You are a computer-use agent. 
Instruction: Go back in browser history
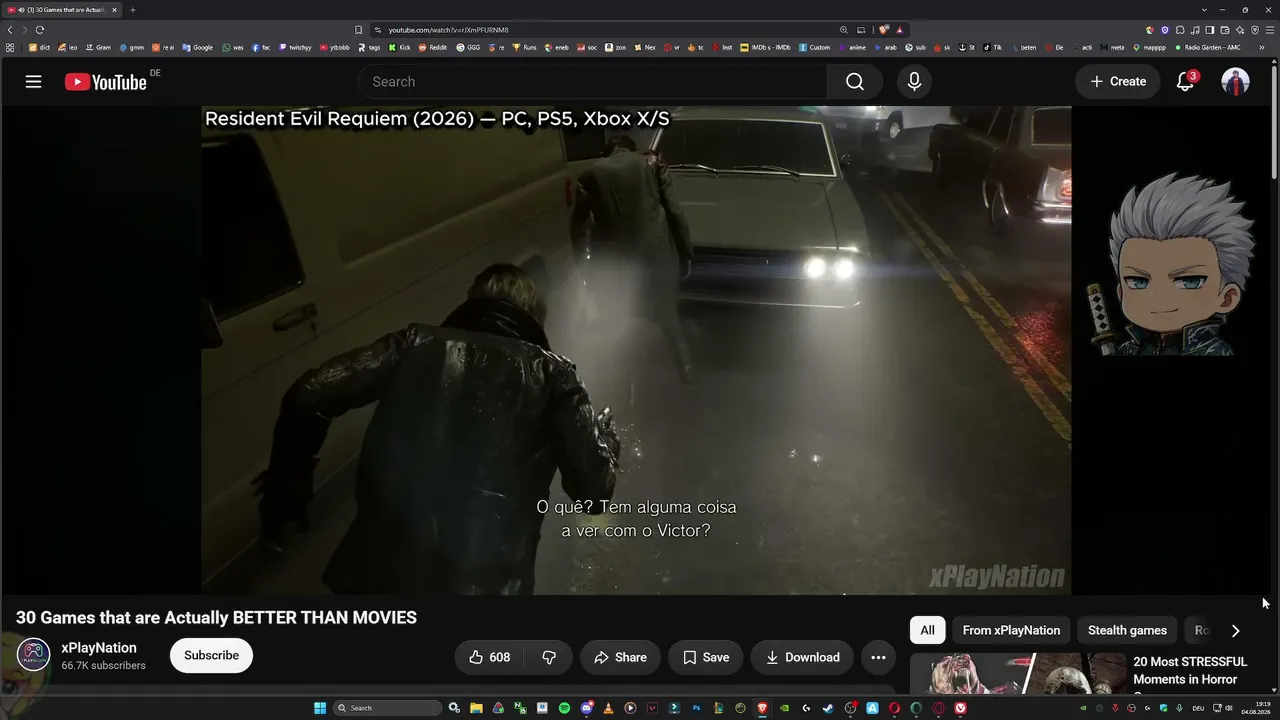(10, 30)
